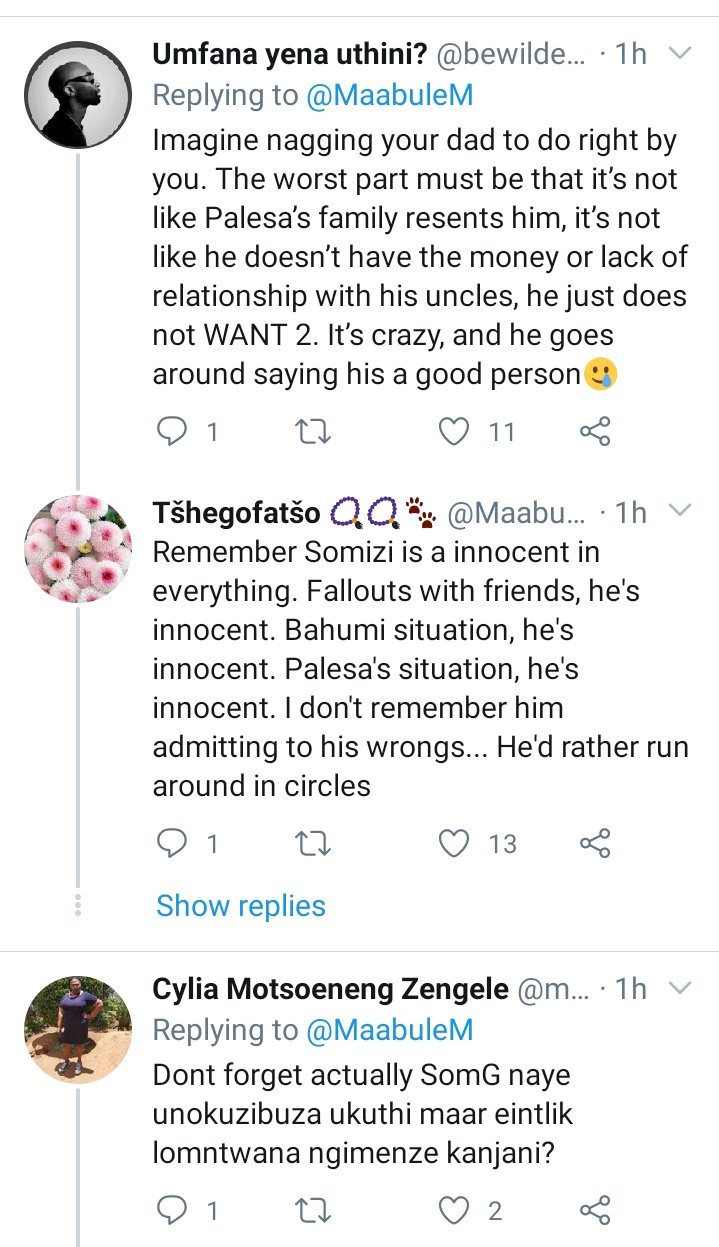Retweet Umfana yena uthini's tweet

[314, 431]
